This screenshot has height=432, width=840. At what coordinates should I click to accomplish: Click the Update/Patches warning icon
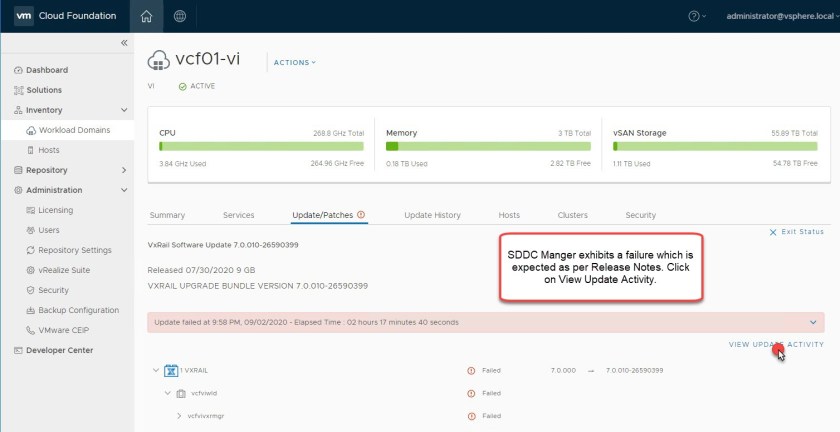[x=361, y=214]
